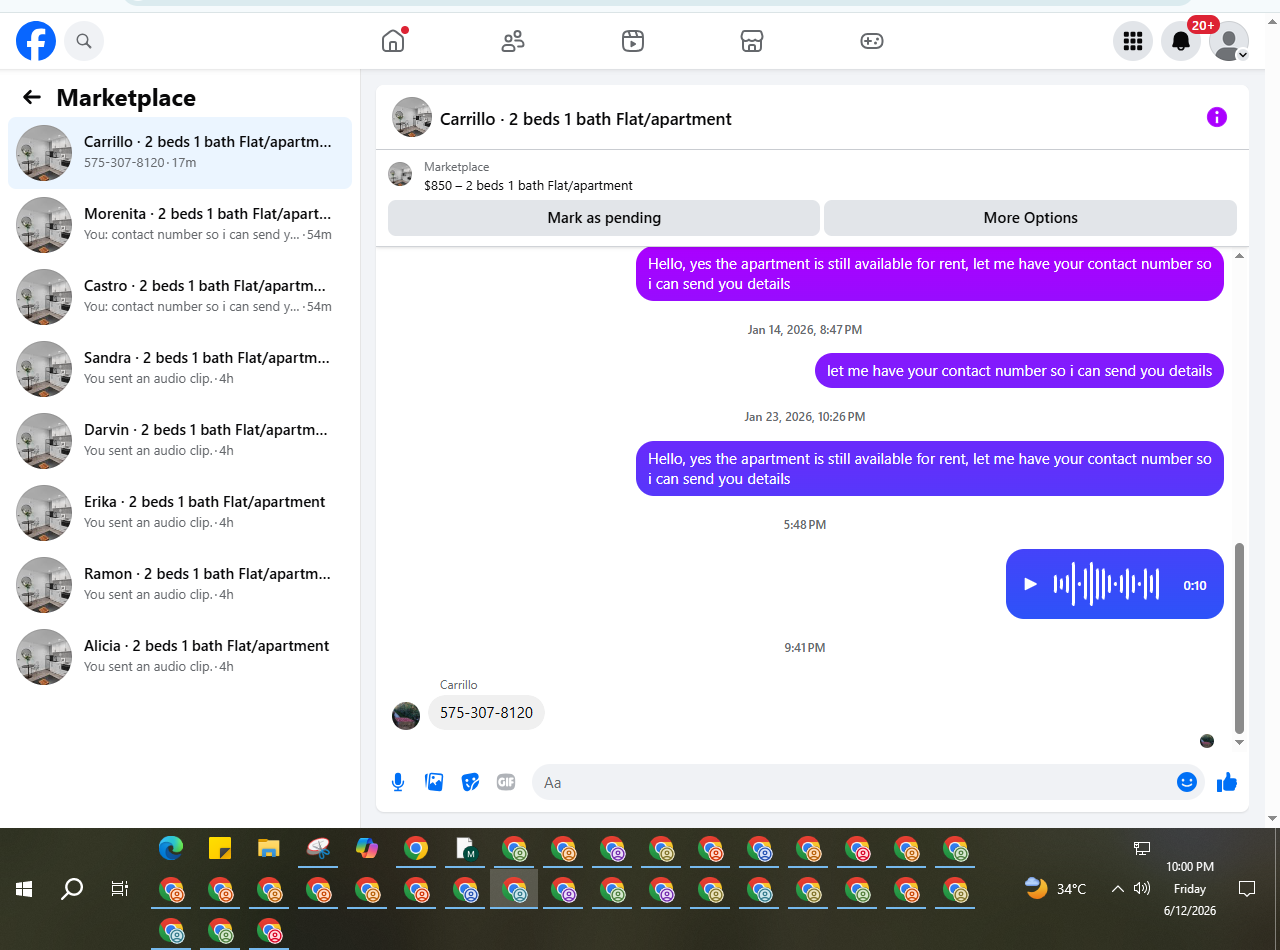The image size is (1280, 950).
Task: Attach a photo using the image icon
Action: pyautogui.click(x=434, y=782)
